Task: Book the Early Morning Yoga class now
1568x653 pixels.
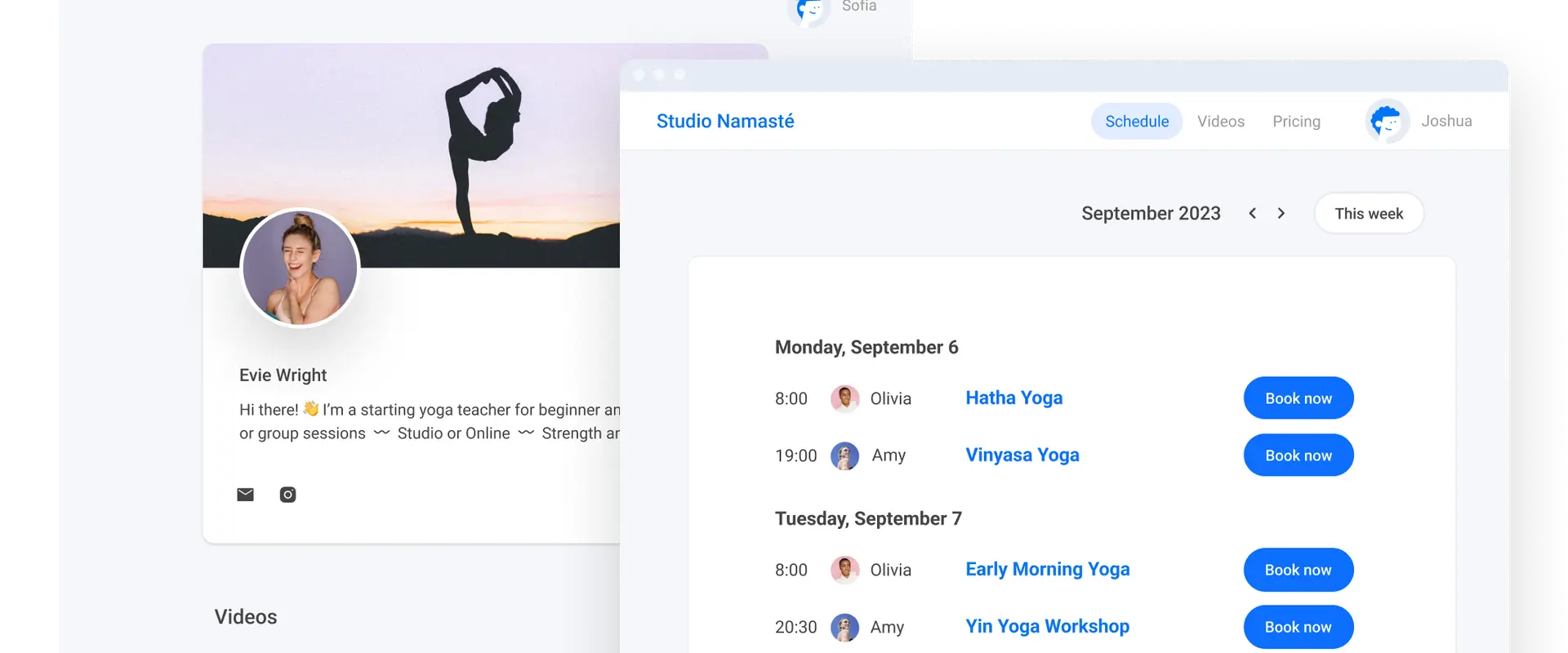Action: (x=1298, y=570)
